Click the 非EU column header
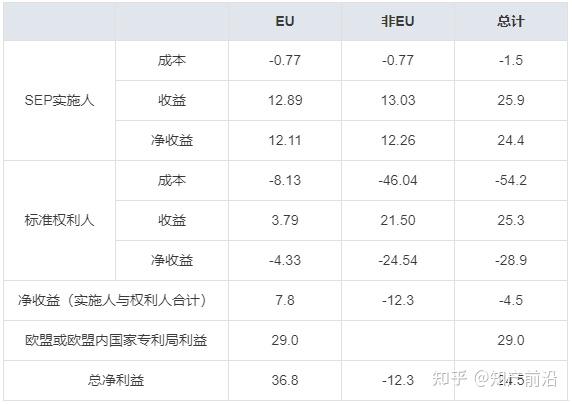Image resolution: width=572 pixels, height=404 pixels. click(x=398, y=21)
